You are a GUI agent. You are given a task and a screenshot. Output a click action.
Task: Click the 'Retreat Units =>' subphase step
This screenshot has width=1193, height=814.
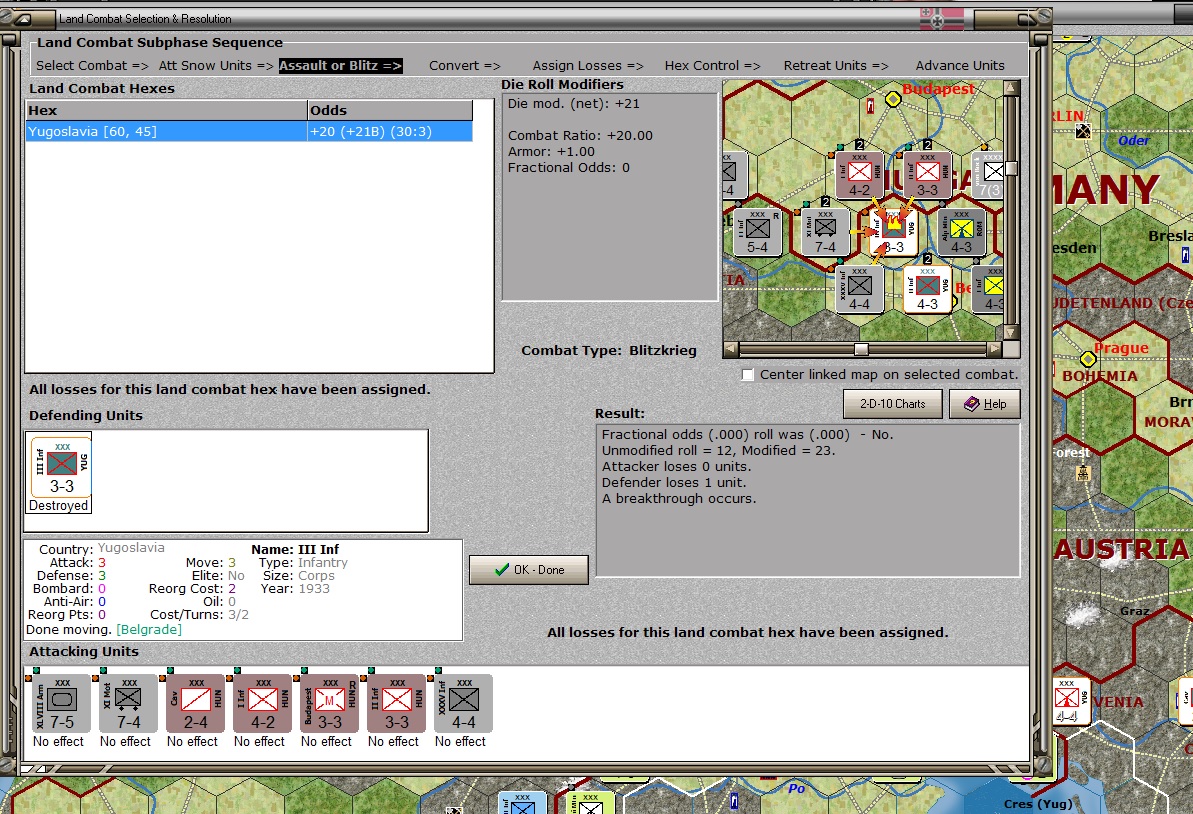pos(835,65)
